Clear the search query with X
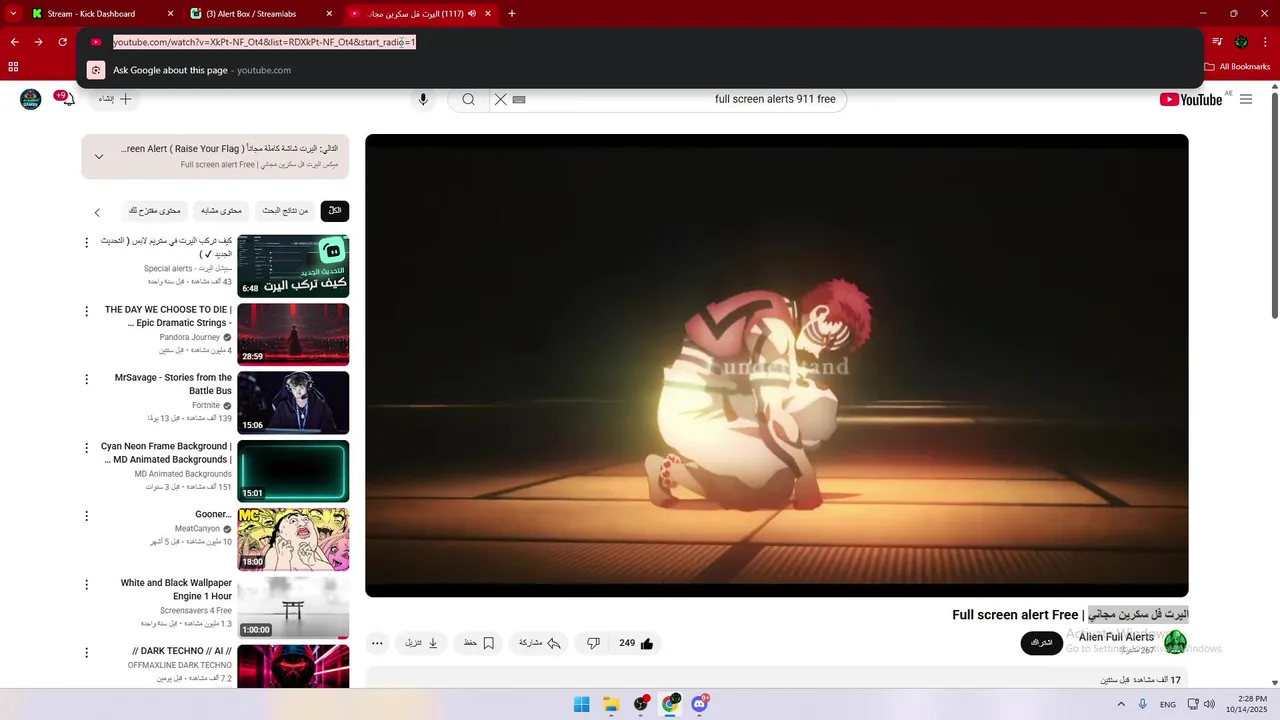This screenshot has height=720, width=1280. click(501, 99)
